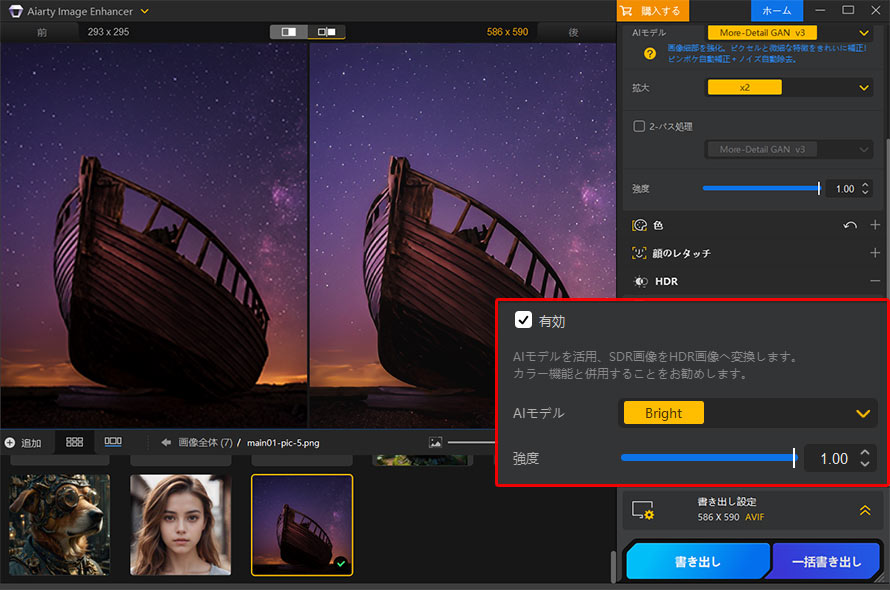
Task: Select the grid view icon in filmstrip bar
Action: pos(74,442)
